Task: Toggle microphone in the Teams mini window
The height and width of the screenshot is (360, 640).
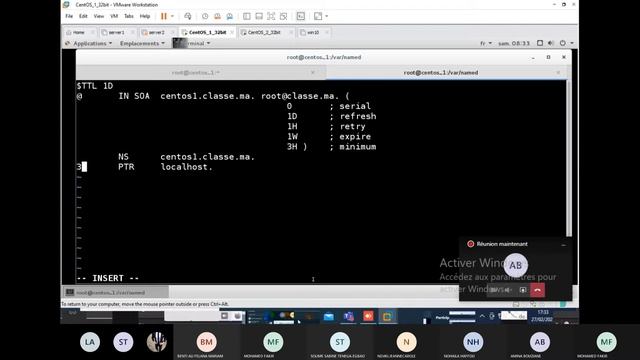Action: click(x=507, y=290)
